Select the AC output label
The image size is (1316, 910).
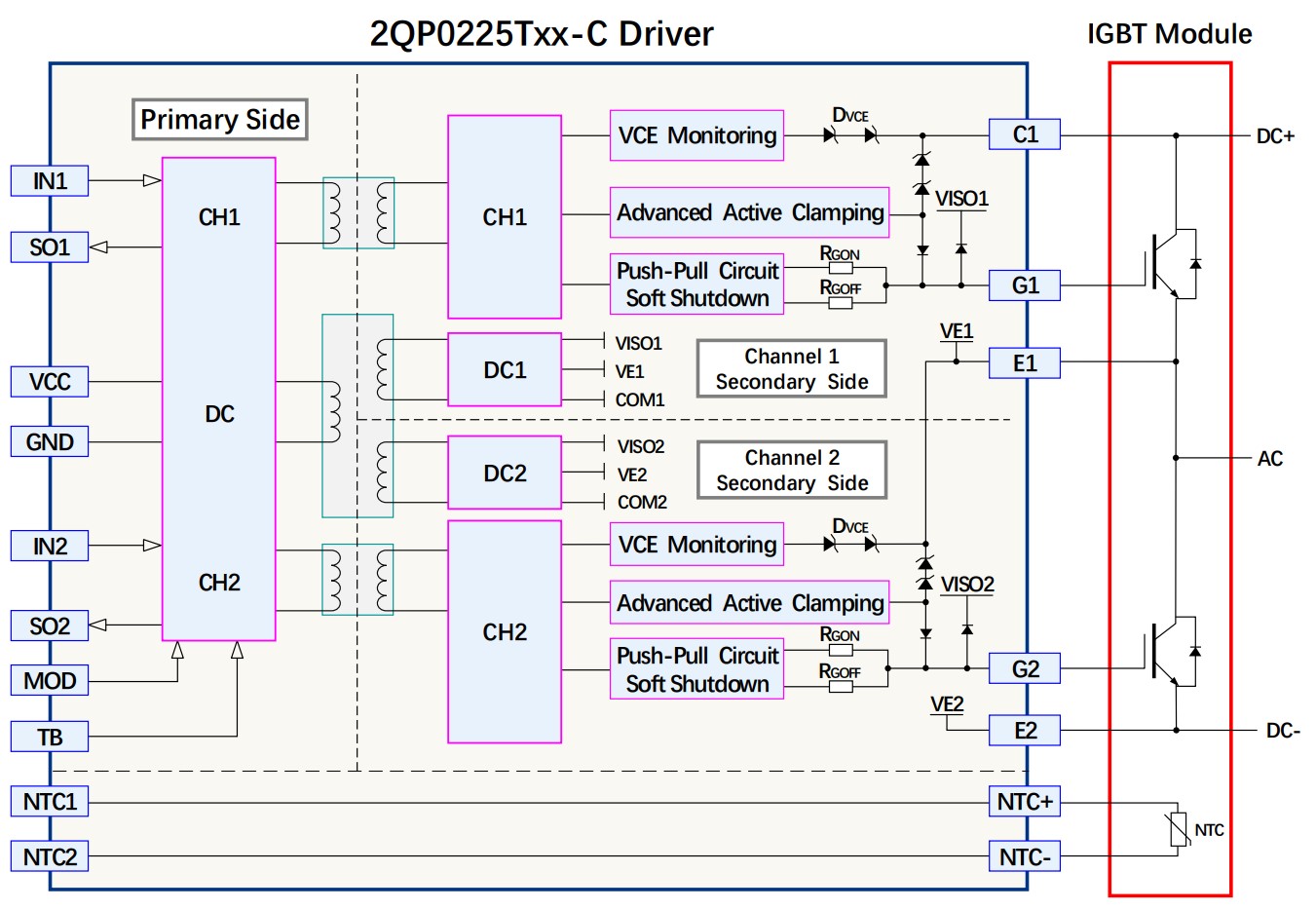pos(1270,459)
